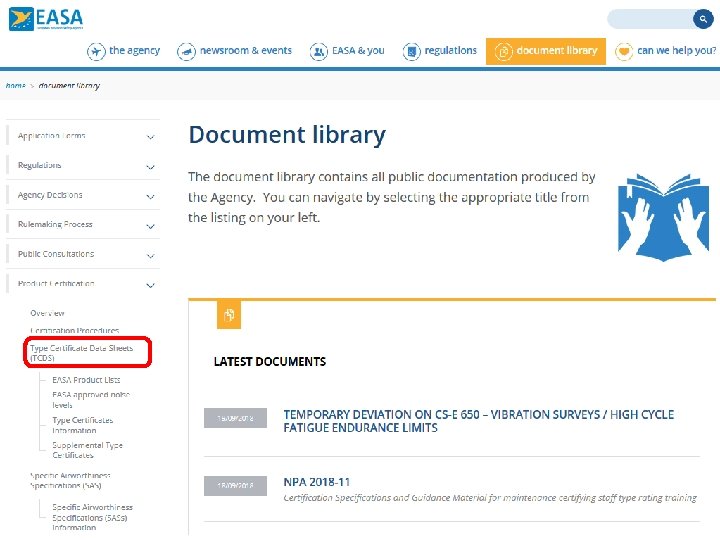
Task: Expand Application Forms chevron
Action: coord(150,137)
